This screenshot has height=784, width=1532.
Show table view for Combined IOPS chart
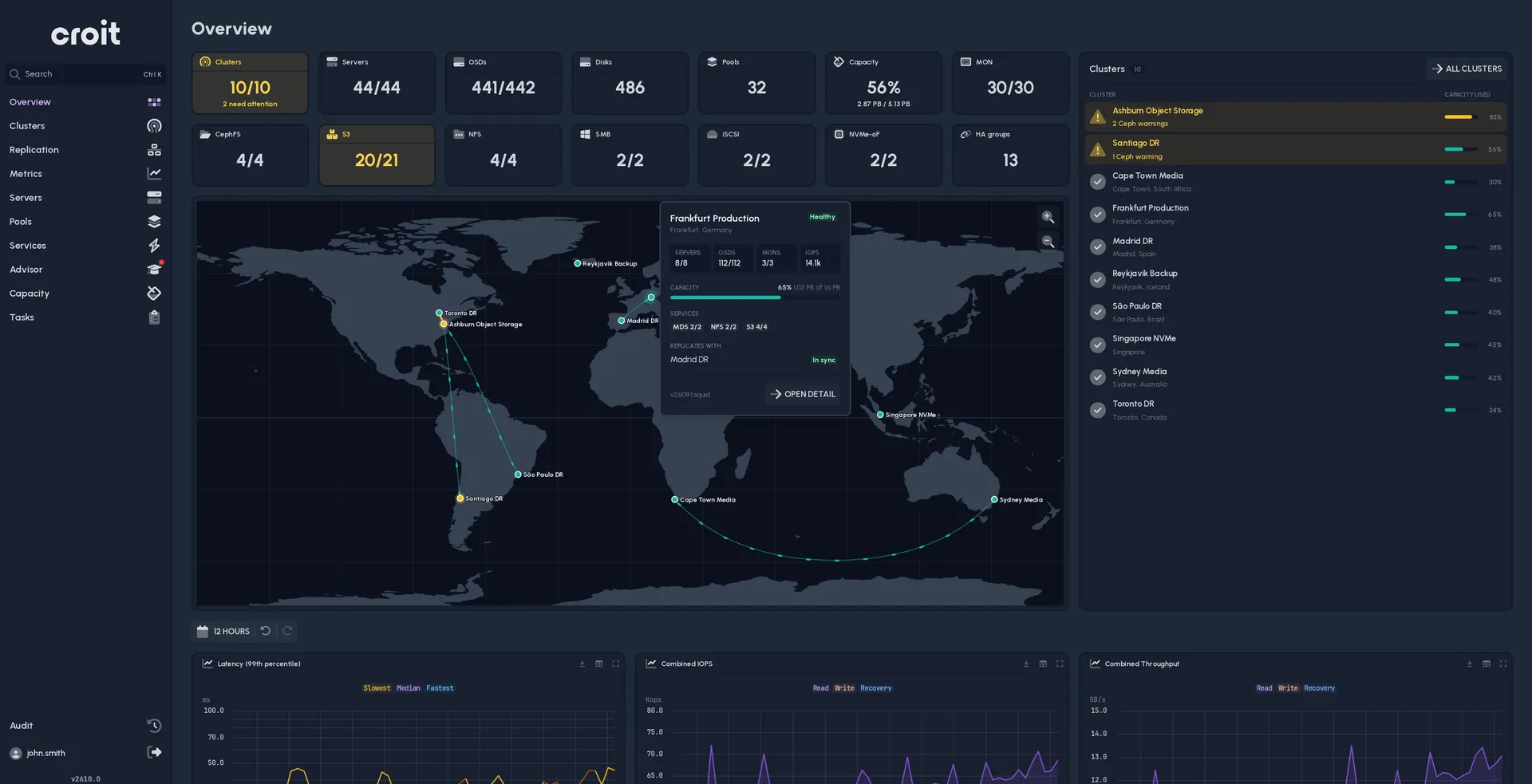pos(1043,664)
